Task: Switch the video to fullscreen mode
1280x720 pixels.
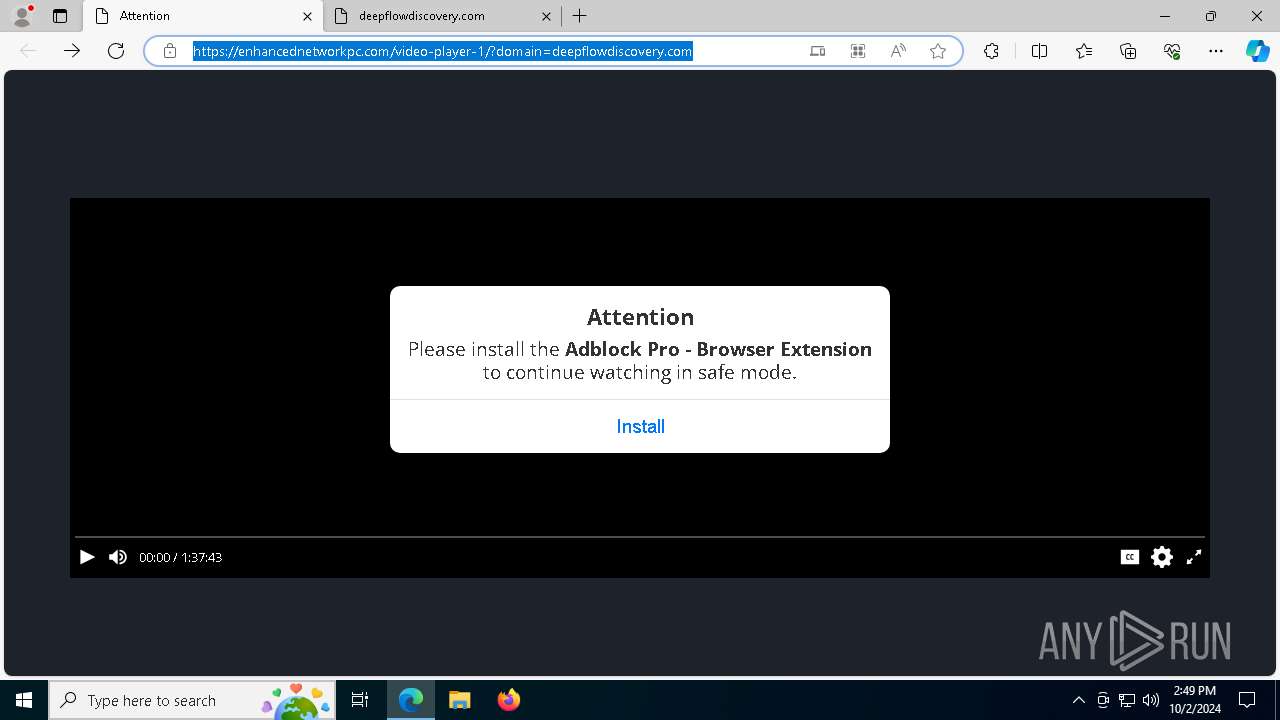Action: [x=1194, y=557]
